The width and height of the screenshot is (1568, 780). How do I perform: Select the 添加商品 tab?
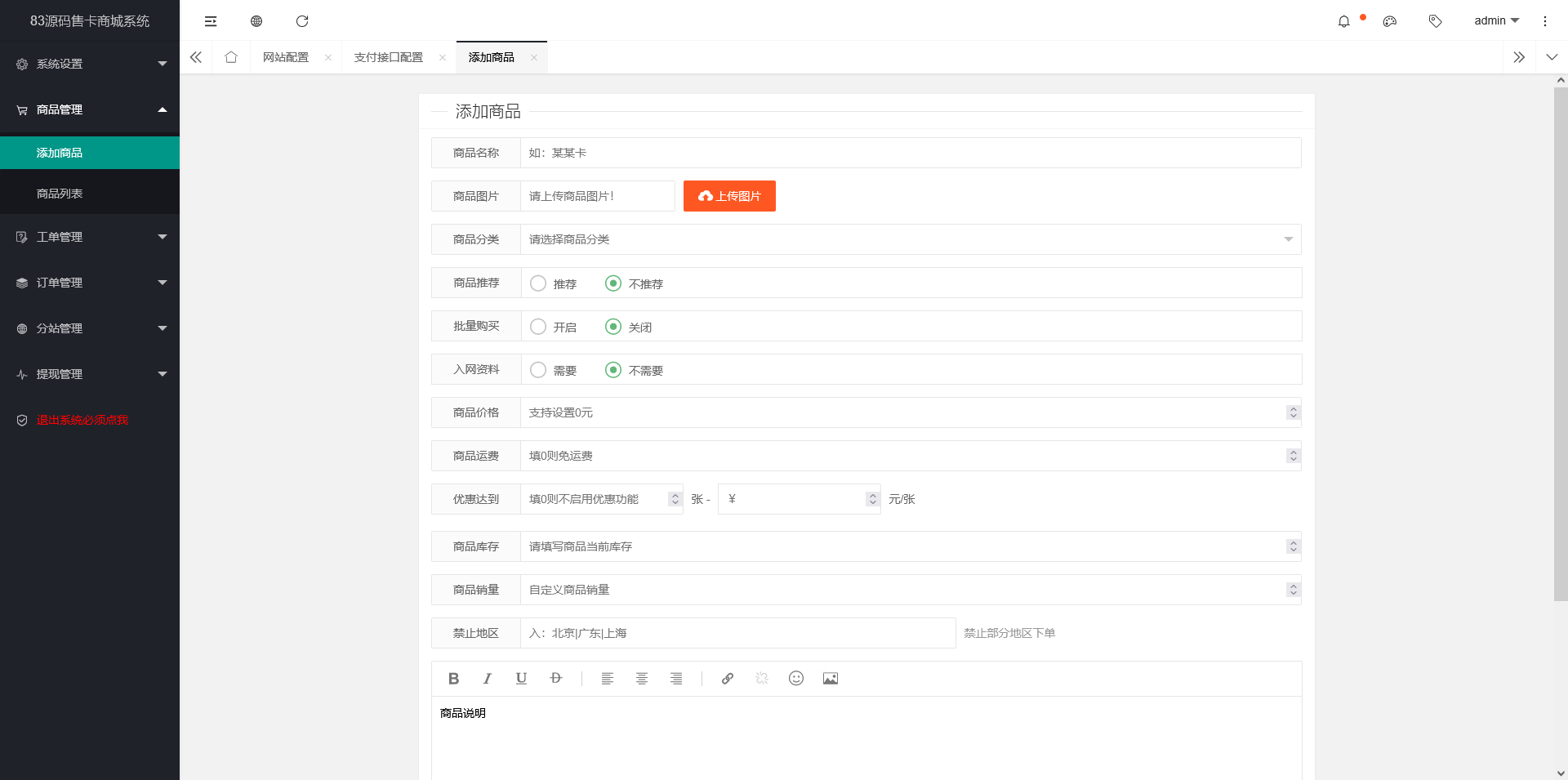492,57
